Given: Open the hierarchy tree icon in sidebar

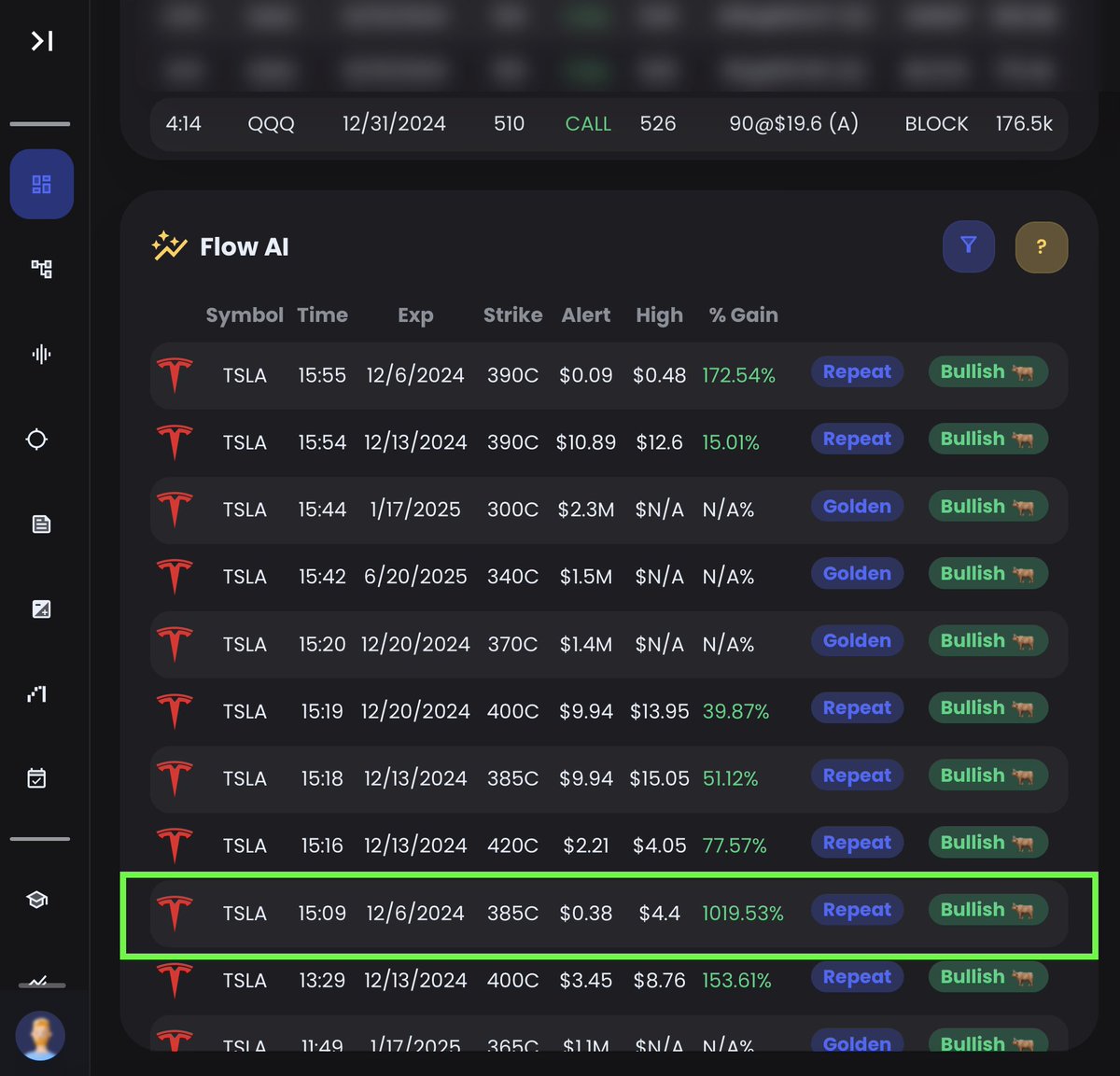Looking at the screenshot, I should tap(41, 269).
